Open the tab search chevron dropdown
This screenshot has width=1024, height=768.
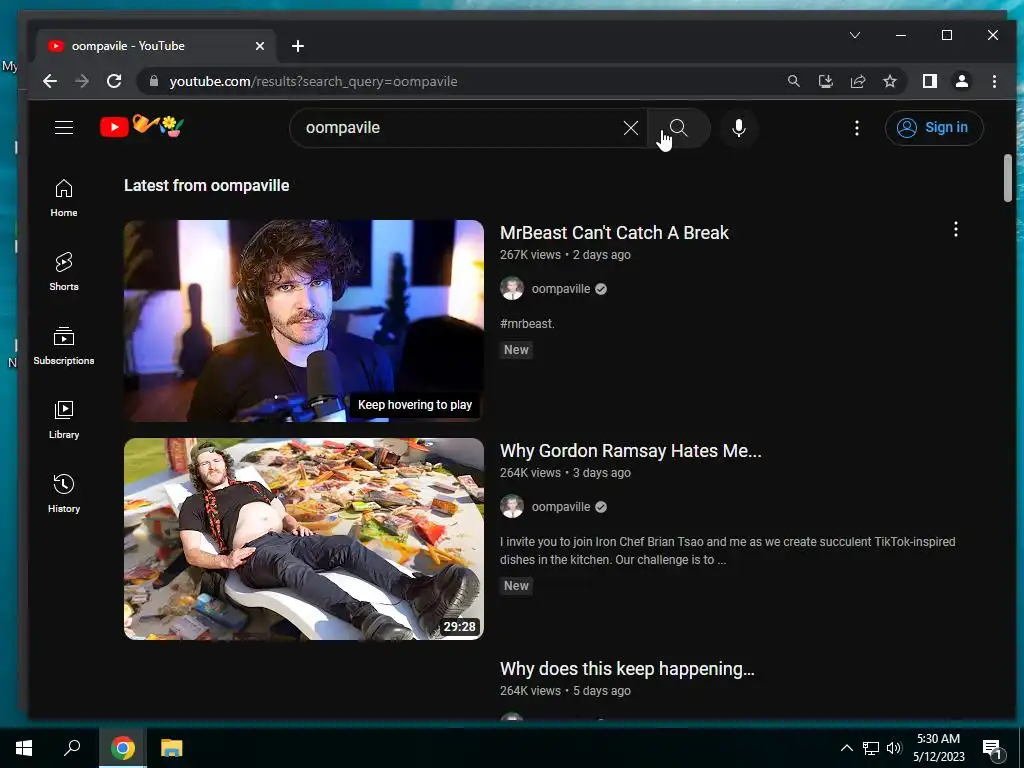click(x=855, y=35)
